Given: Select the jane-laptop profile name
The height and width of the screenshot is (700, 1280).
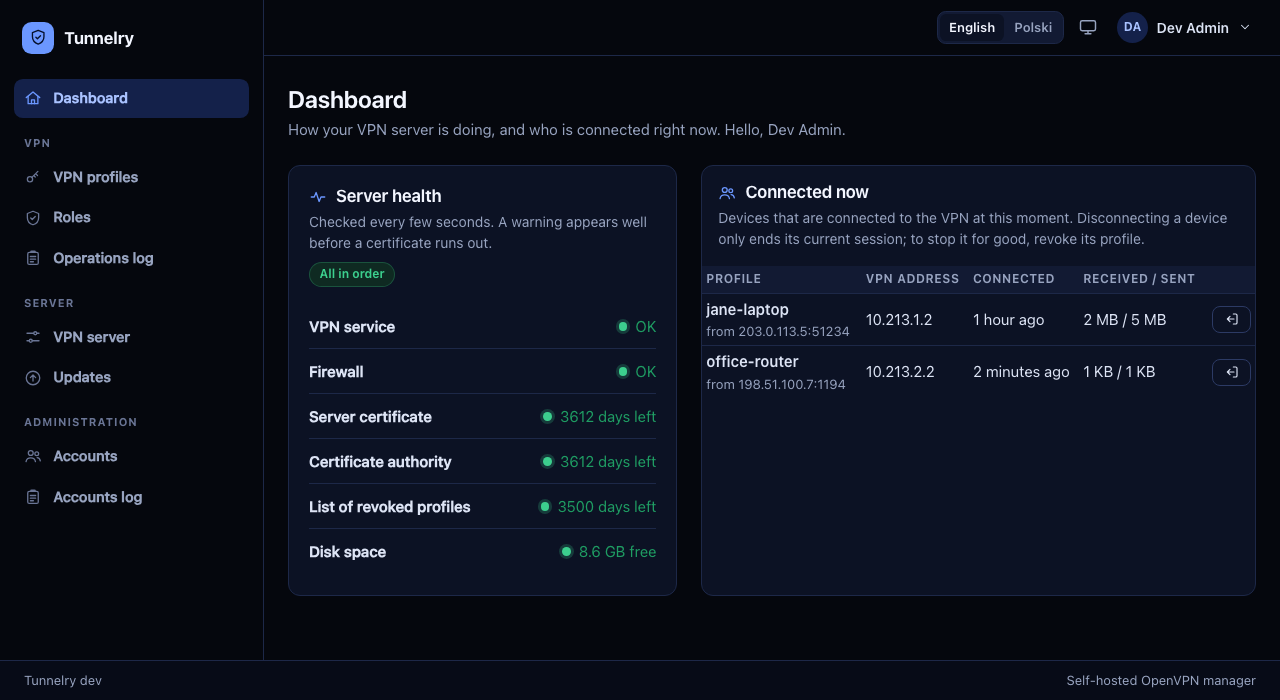Looking at the screenshot, I should [747, 310].
